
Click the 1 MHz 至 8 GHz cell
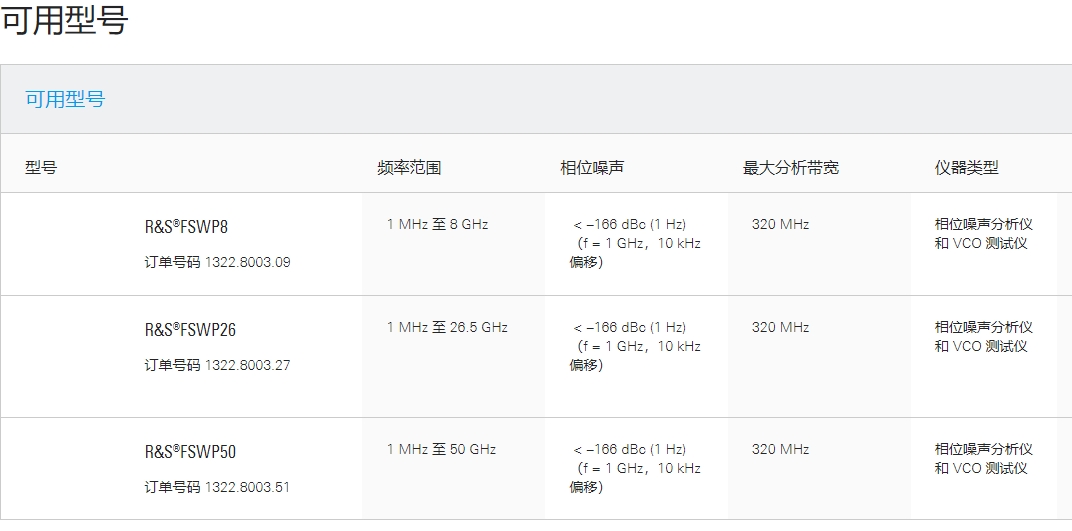[x=438, y=224]
